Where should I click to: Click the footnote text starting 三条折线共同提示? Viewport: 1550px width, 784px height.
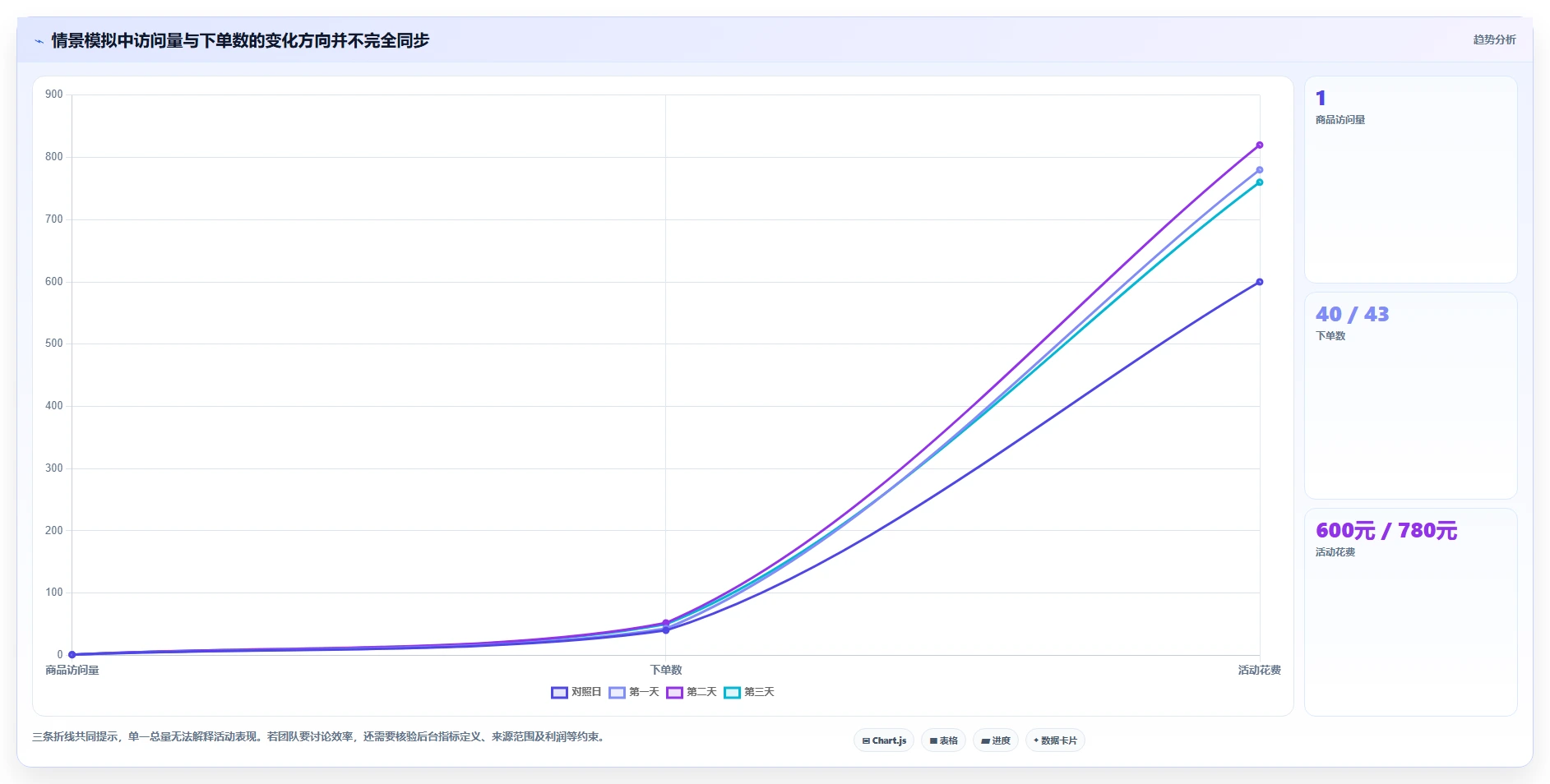(x=321, y=736)
